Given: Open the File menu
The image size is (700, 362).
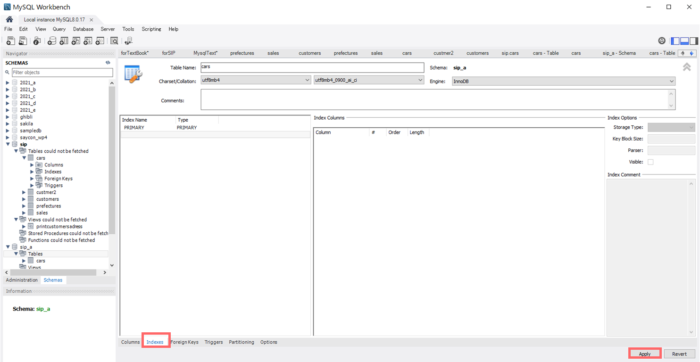Looking at the screenshot, I should click(9, 29).
